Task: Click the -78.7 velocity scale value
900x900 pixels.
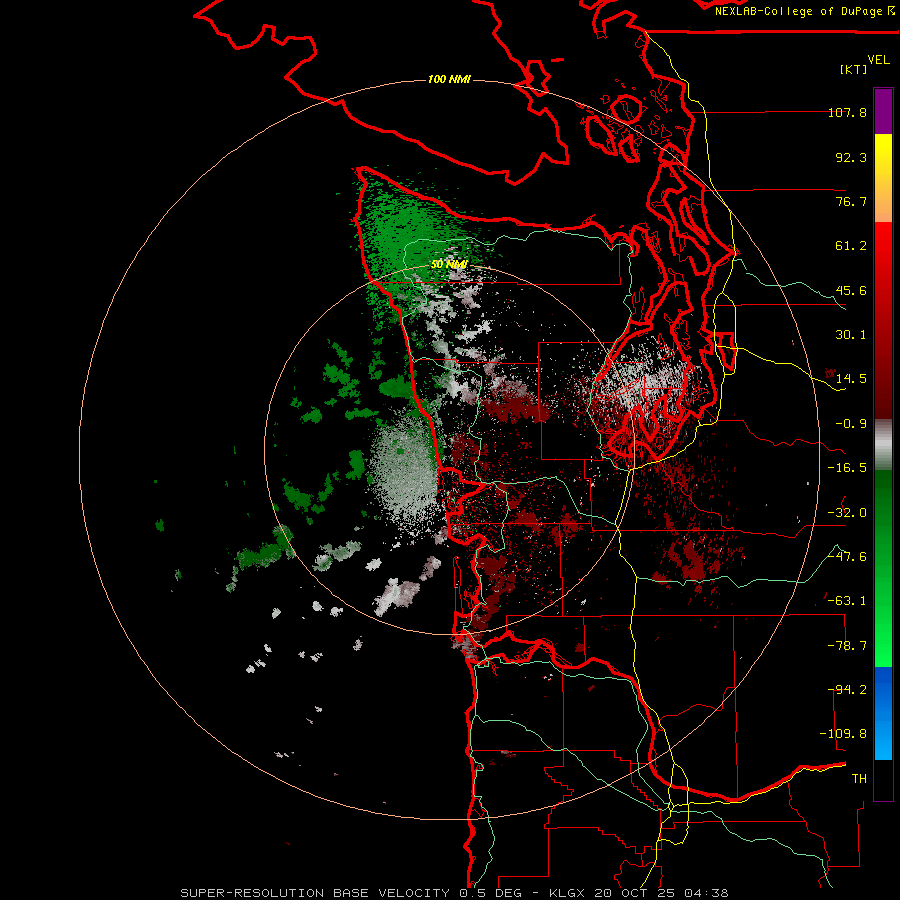Action: tap(847, 646)
